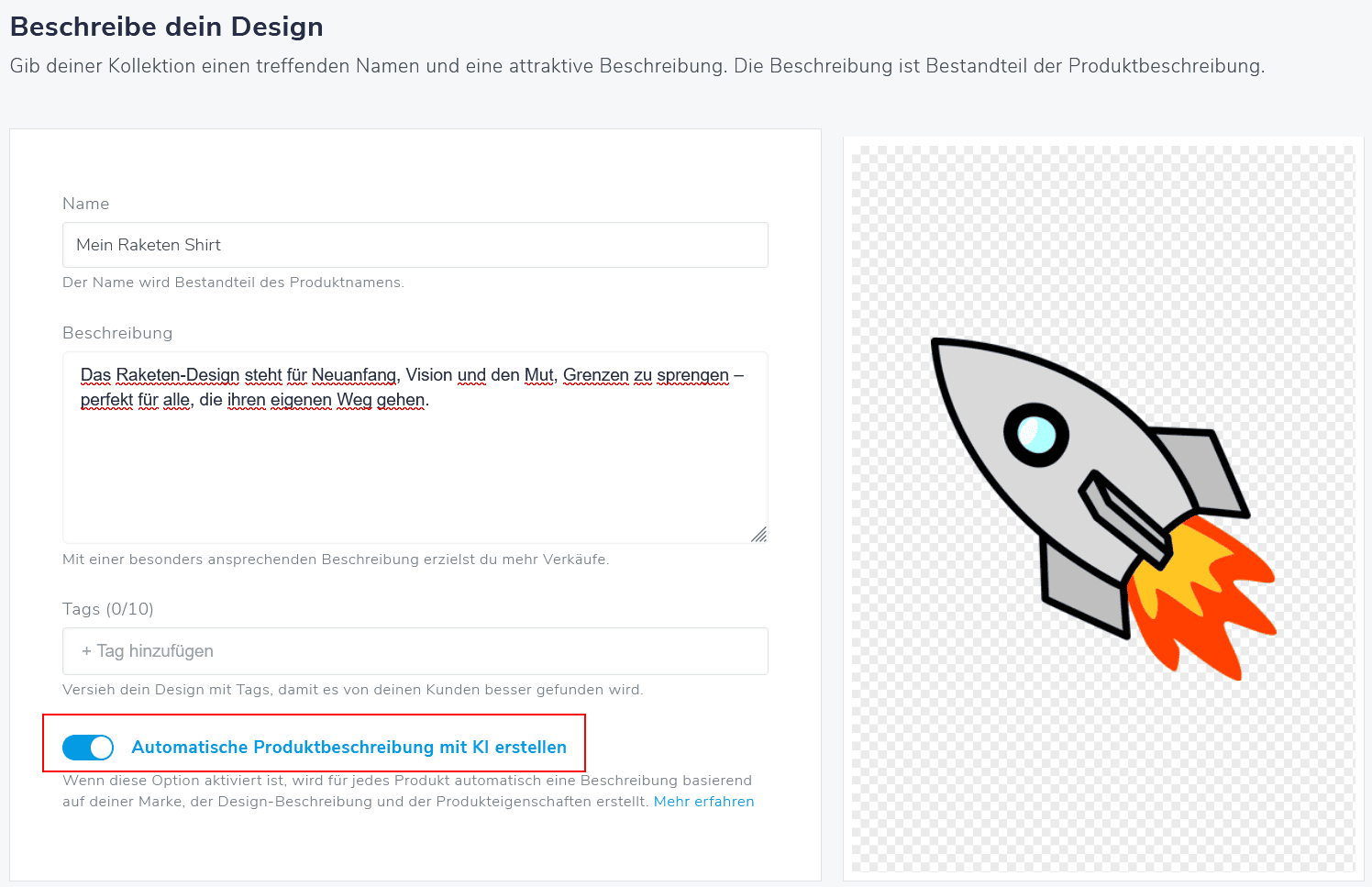1372x887 pixels.
Task: Click the 'Wenn diese Option aktiviert ist' explanation text
Action: pyautogui.click(x=407, y=791)
